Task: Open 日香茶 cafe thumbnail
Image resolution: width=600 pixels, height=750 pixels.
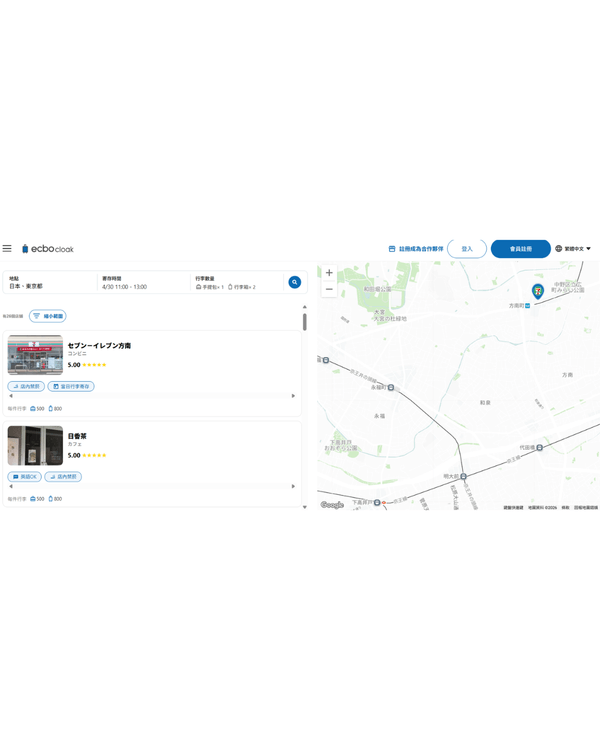Action: pos(35,445)
